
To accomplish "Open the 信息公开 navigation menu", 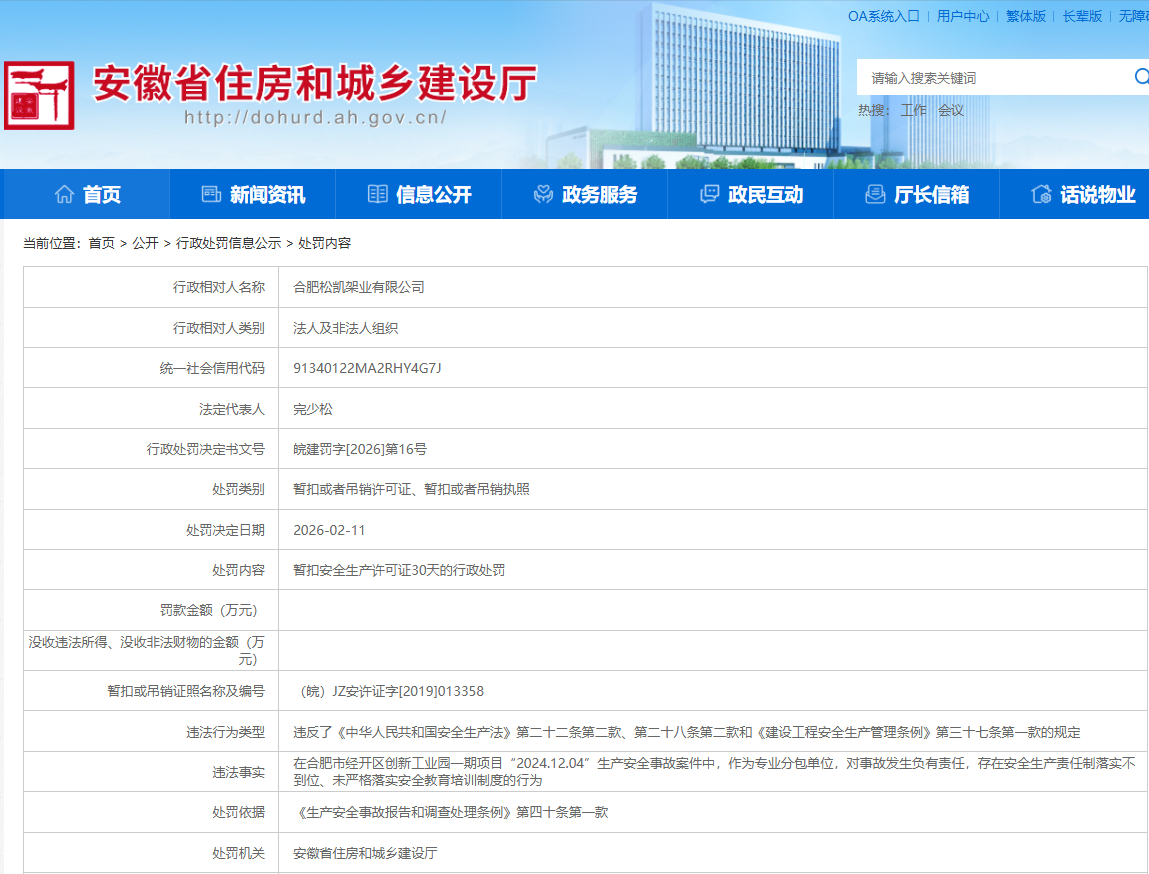I will pos(418,194).
